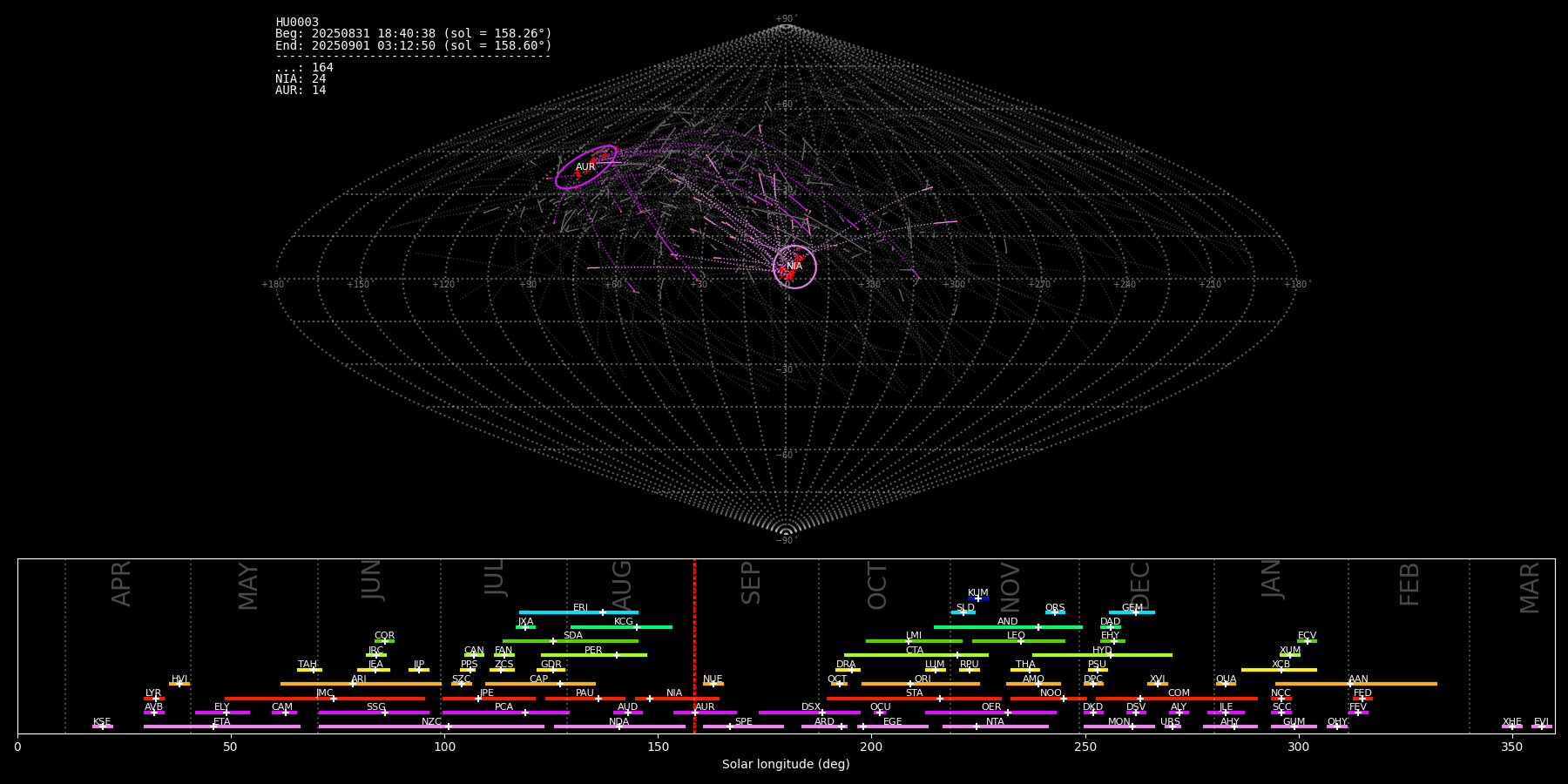Click the "NIA: 24" count line
Image resolution: width=1568 pixels, height=784 pixels.
pos(301,79)
